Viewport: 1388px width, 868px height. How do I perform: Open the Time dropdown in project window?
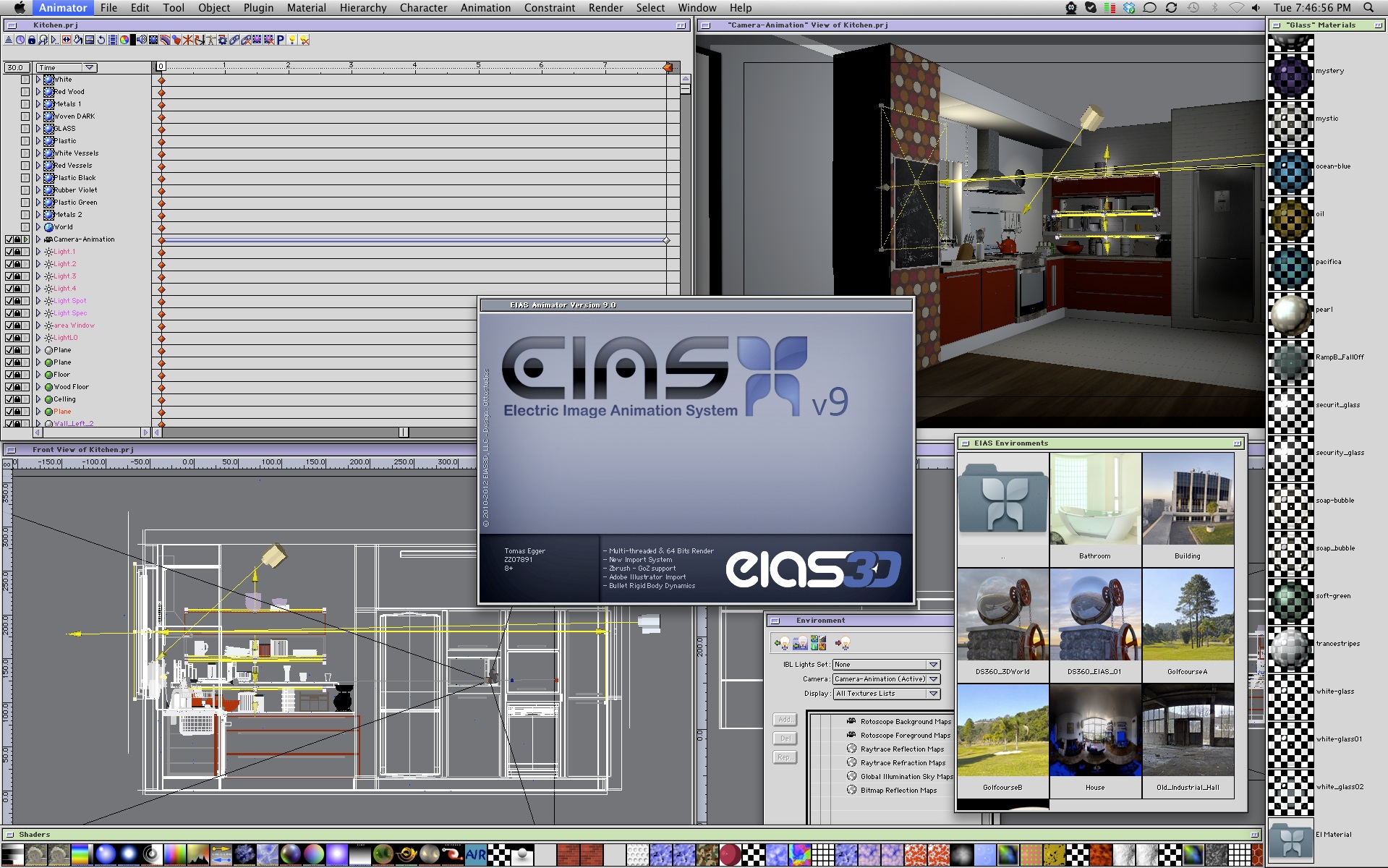pyautogui.click(x=67, y=67)
